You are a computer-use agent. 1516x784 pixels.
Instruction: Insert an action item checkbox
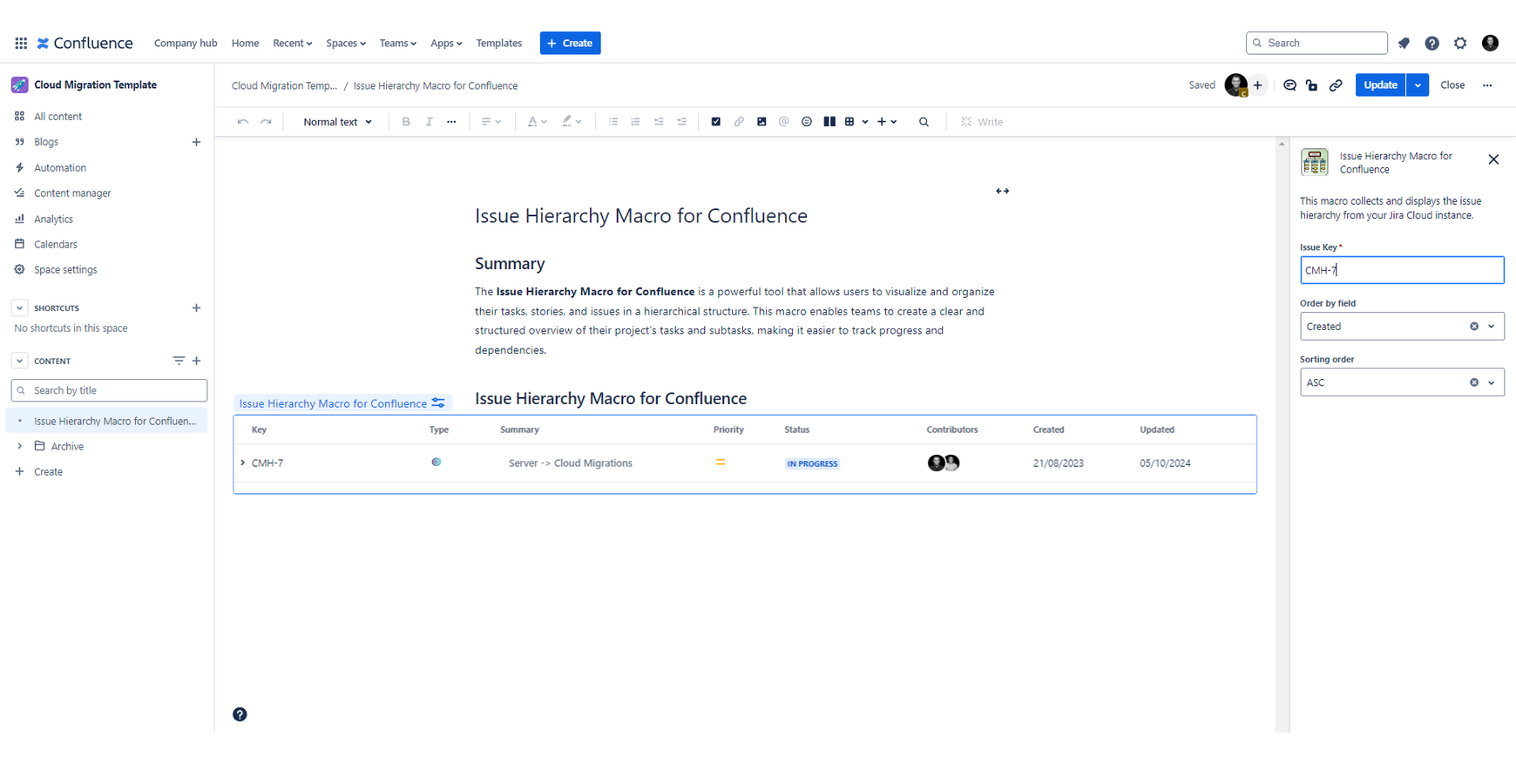tap(716, 122)
